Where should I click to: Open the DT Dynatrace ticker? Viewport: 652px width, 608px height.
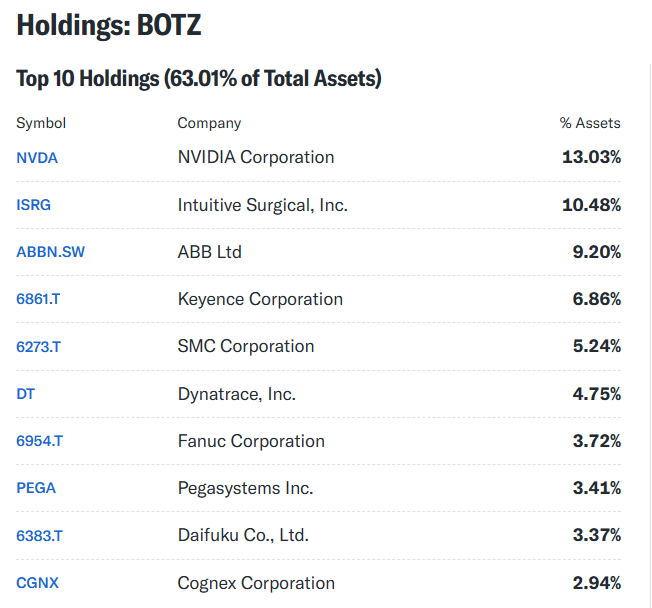pos(25,394)
